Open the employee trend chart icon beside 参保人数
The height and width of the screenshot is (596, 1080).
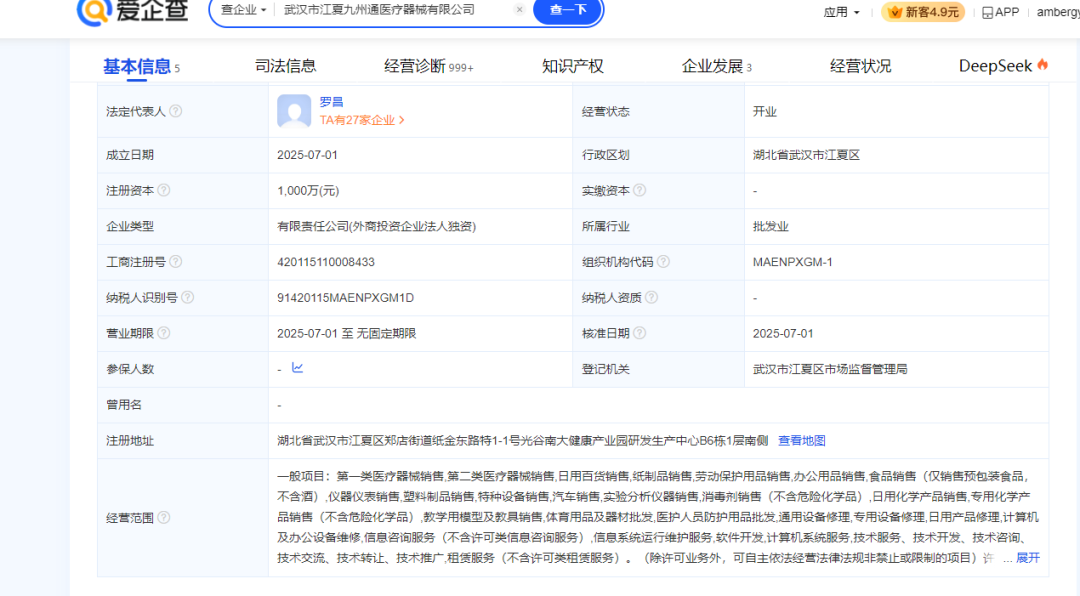pyautogui.click(x=297, y=368)
